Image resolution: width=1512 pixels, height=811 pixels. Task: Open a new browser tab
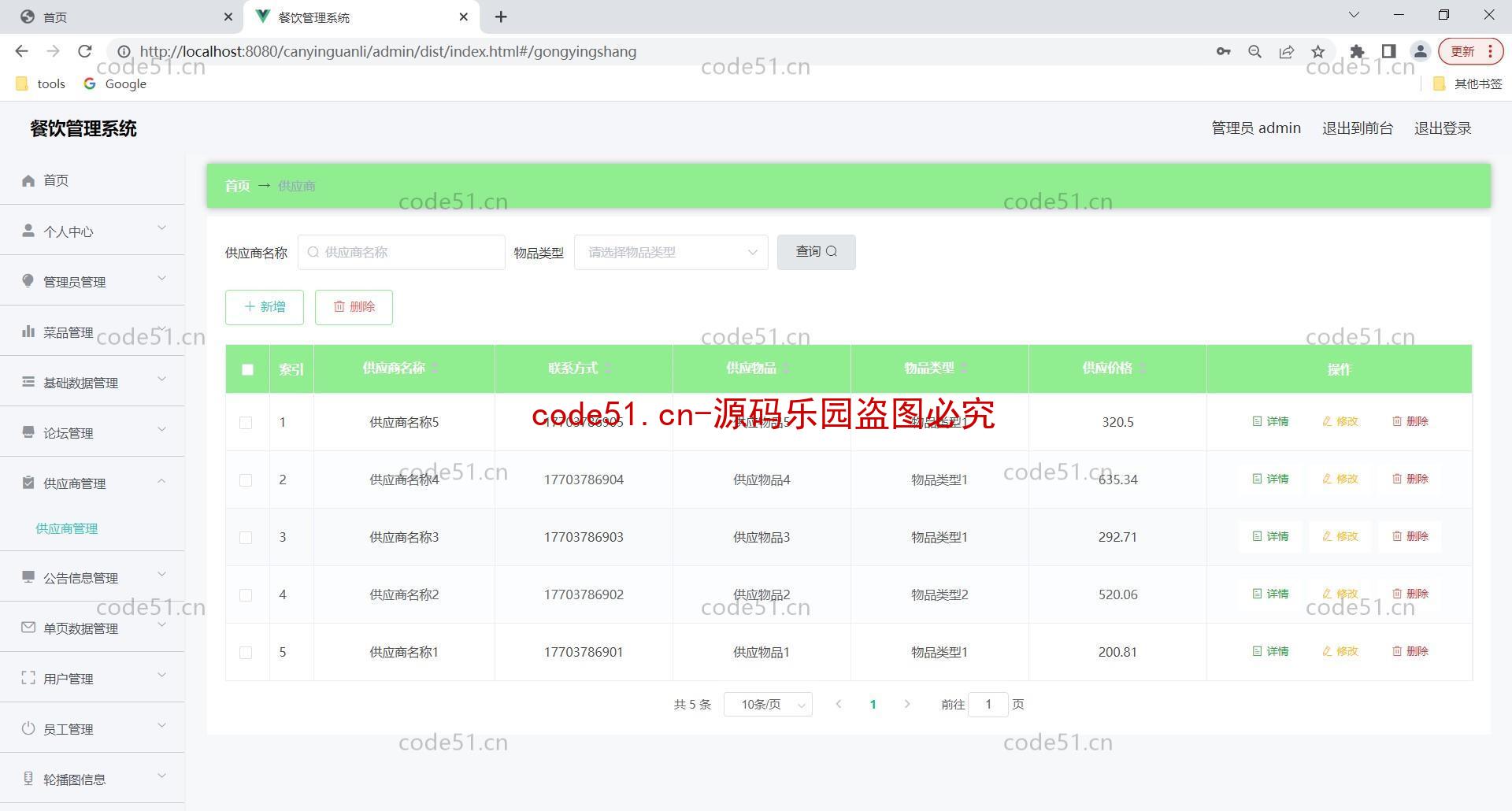pos(501,17)
